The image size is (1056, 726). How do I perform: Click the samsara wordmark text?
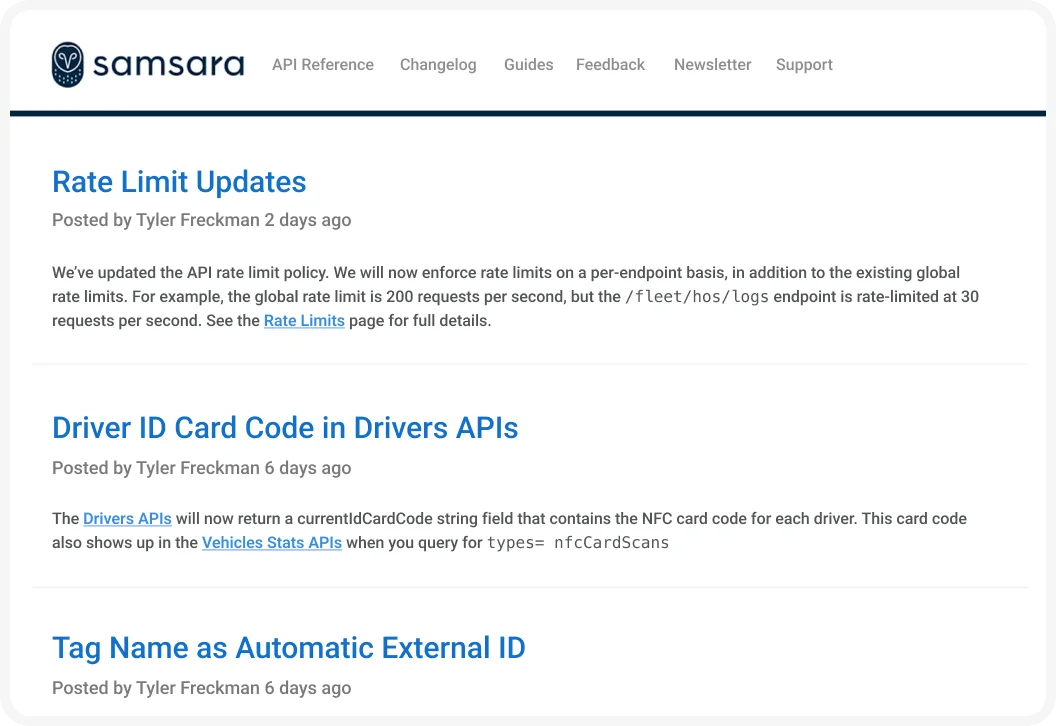pos(168,65)
